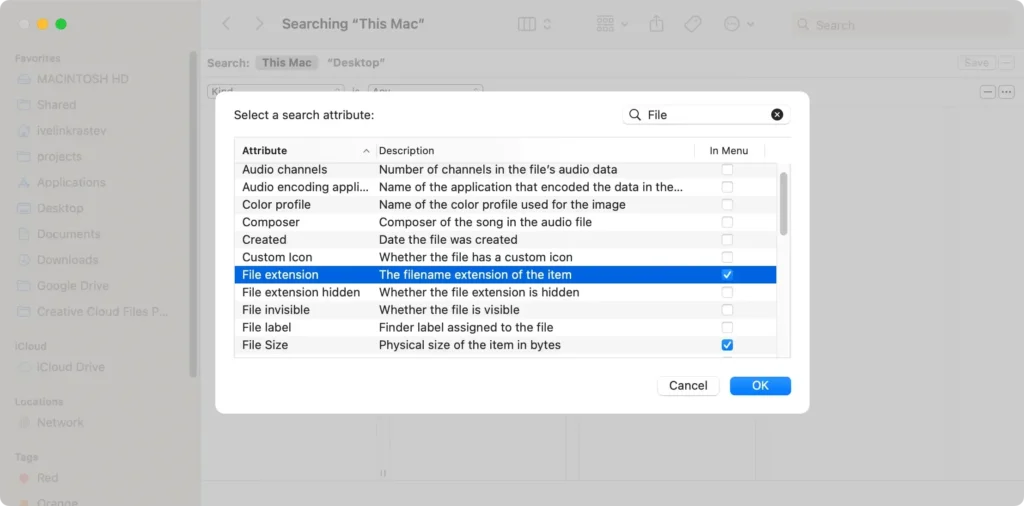Enable In Menu checkbox for File invisible
1024x506 pixels.
pyautogui.click(x=727, y=310)
